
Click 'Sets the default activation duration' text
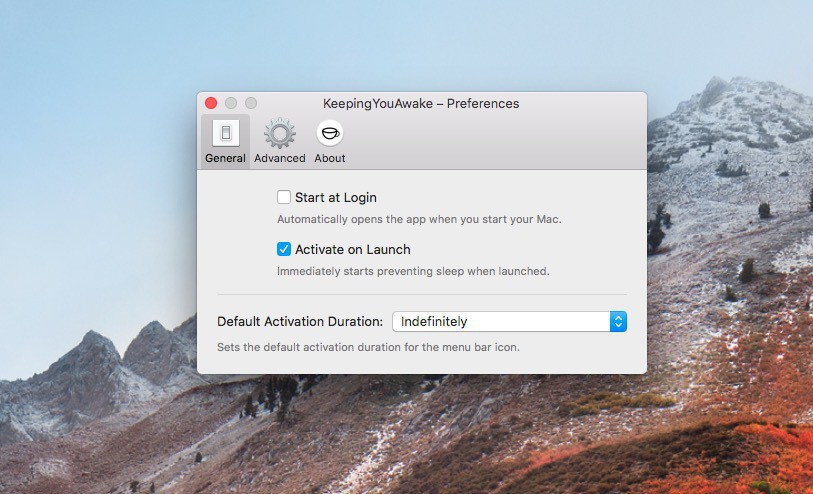click(x=368, y=347)
